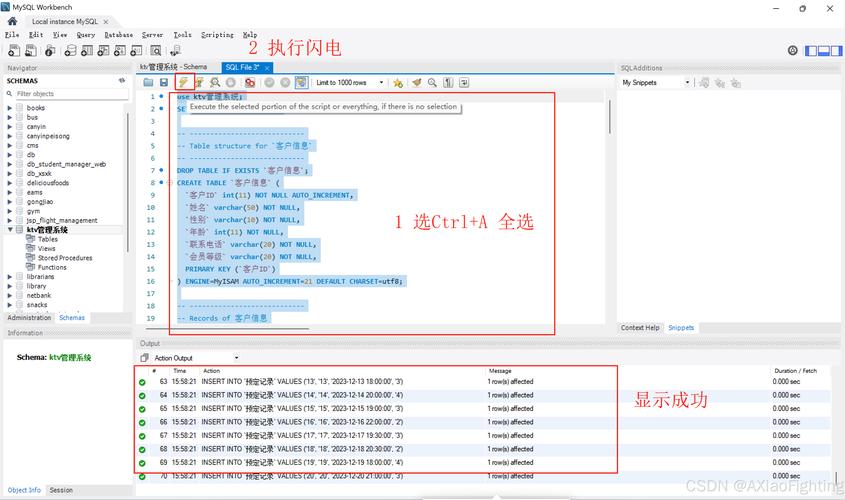Click the Save script floppy disk icon

(x=164, y=82)
